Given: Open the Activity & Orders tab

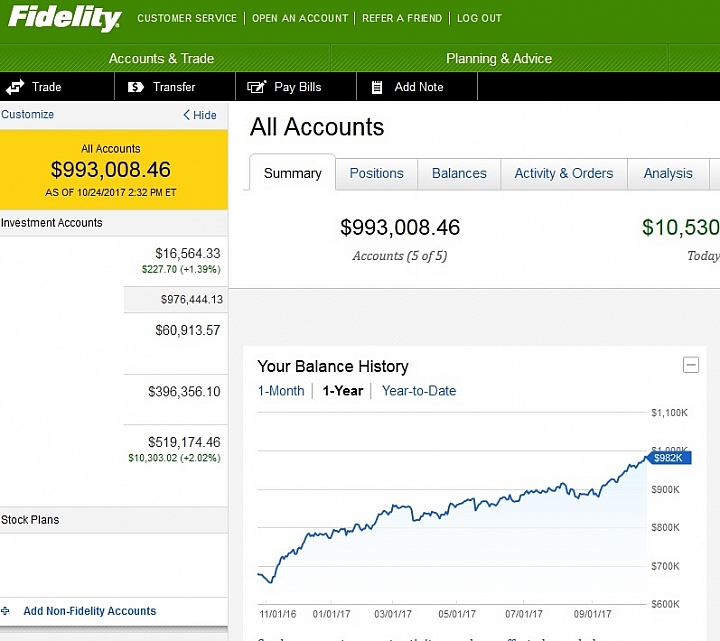Looking at the screenshot, I should (x=563, y=173).
